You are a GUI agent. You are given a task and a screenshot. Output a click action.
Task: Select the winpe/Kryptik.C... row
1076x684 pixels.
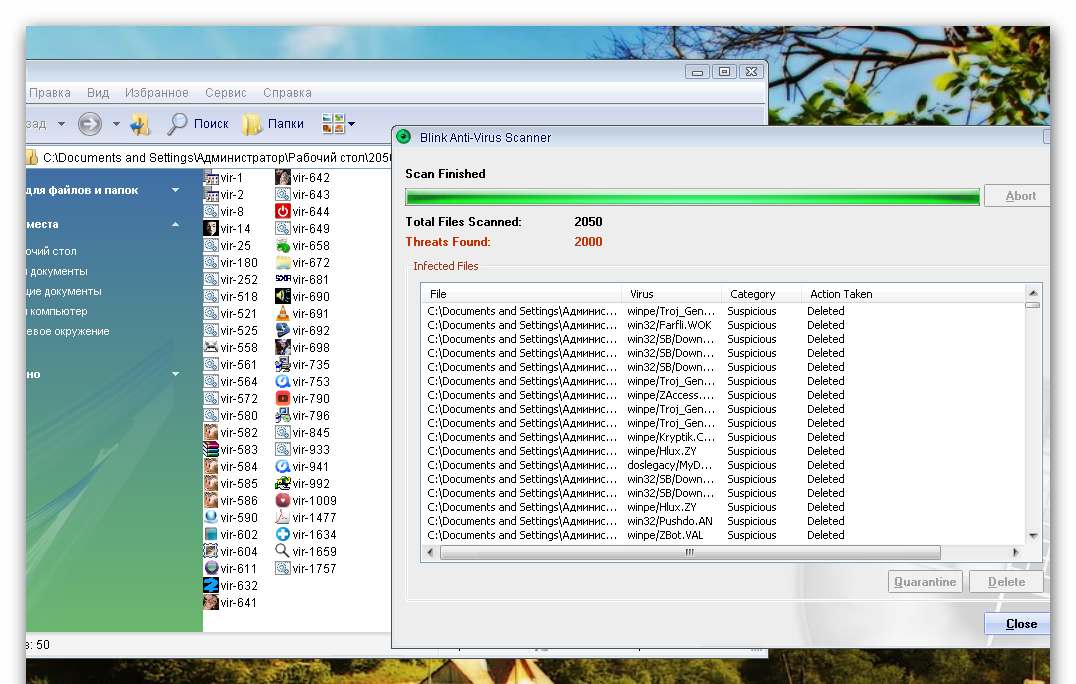[723, 437]
